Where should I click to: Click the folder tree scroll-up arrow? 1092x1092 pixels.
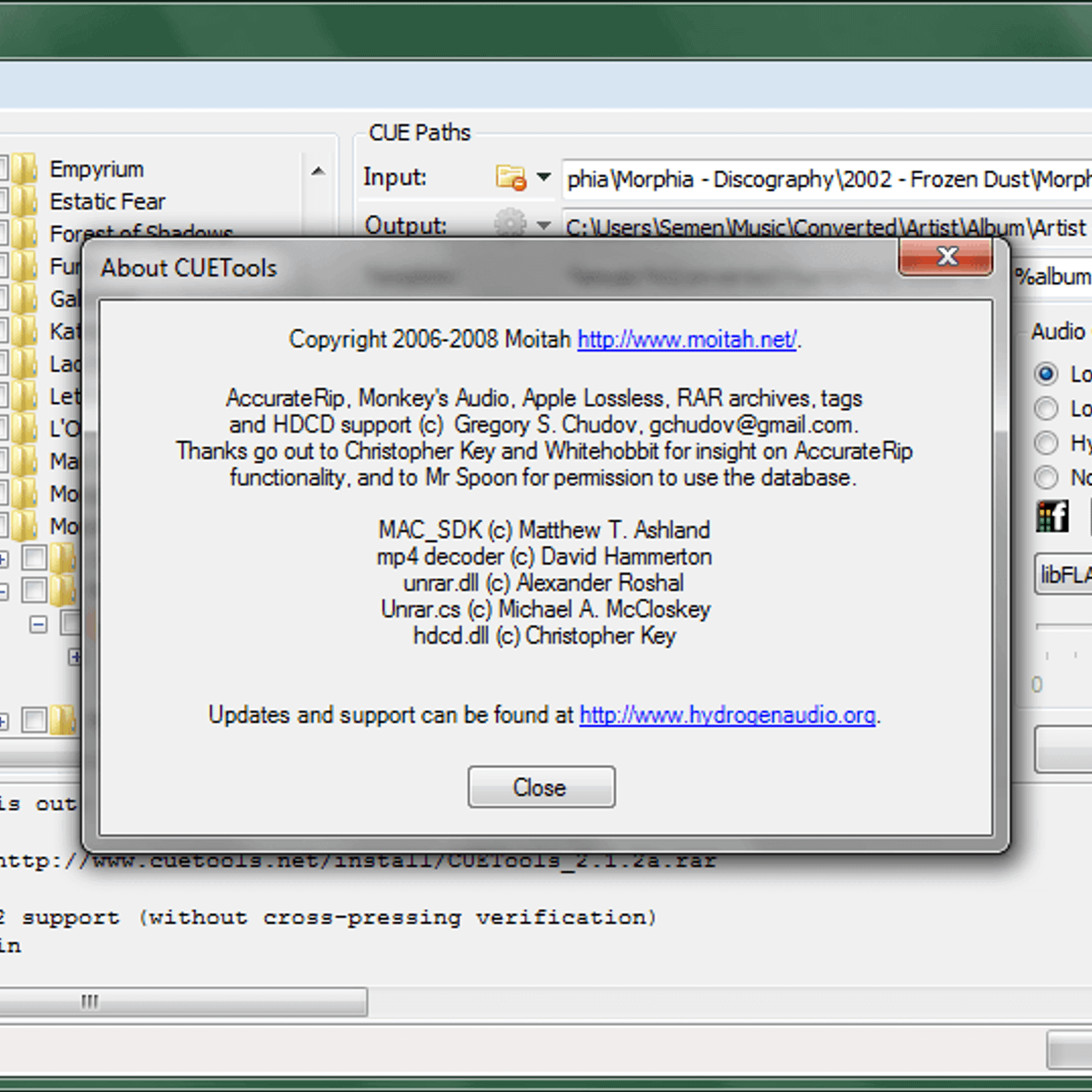(318, 171)
